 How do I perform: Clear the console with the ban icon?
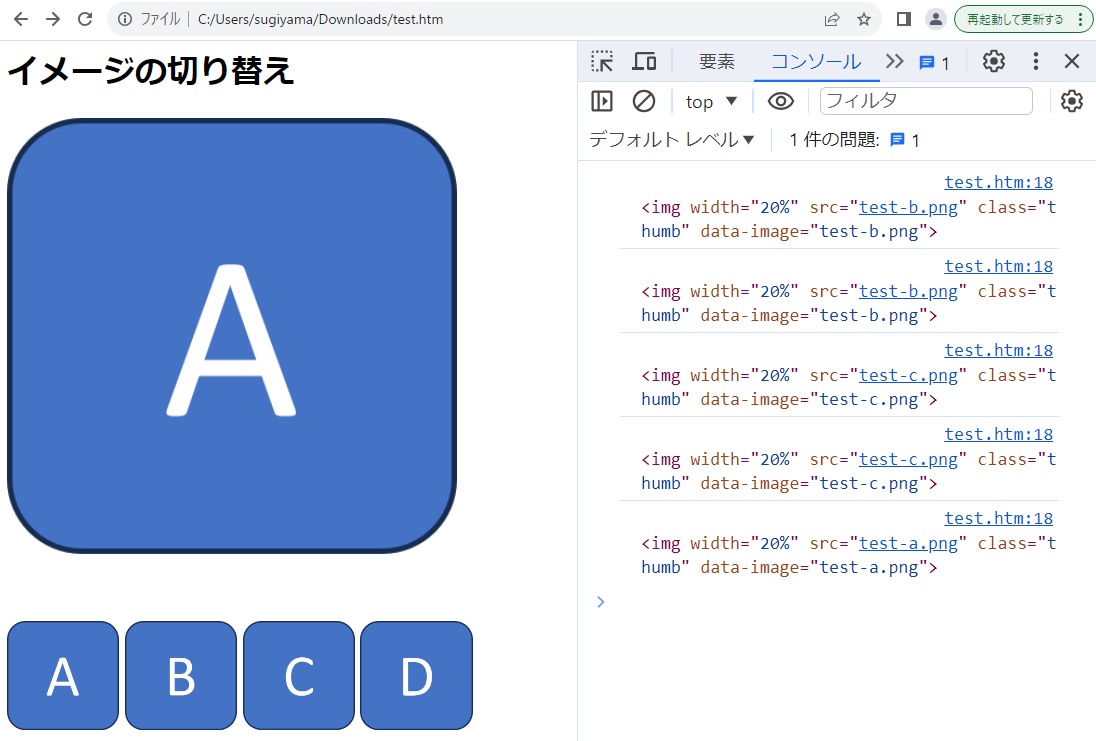point(644,101)
